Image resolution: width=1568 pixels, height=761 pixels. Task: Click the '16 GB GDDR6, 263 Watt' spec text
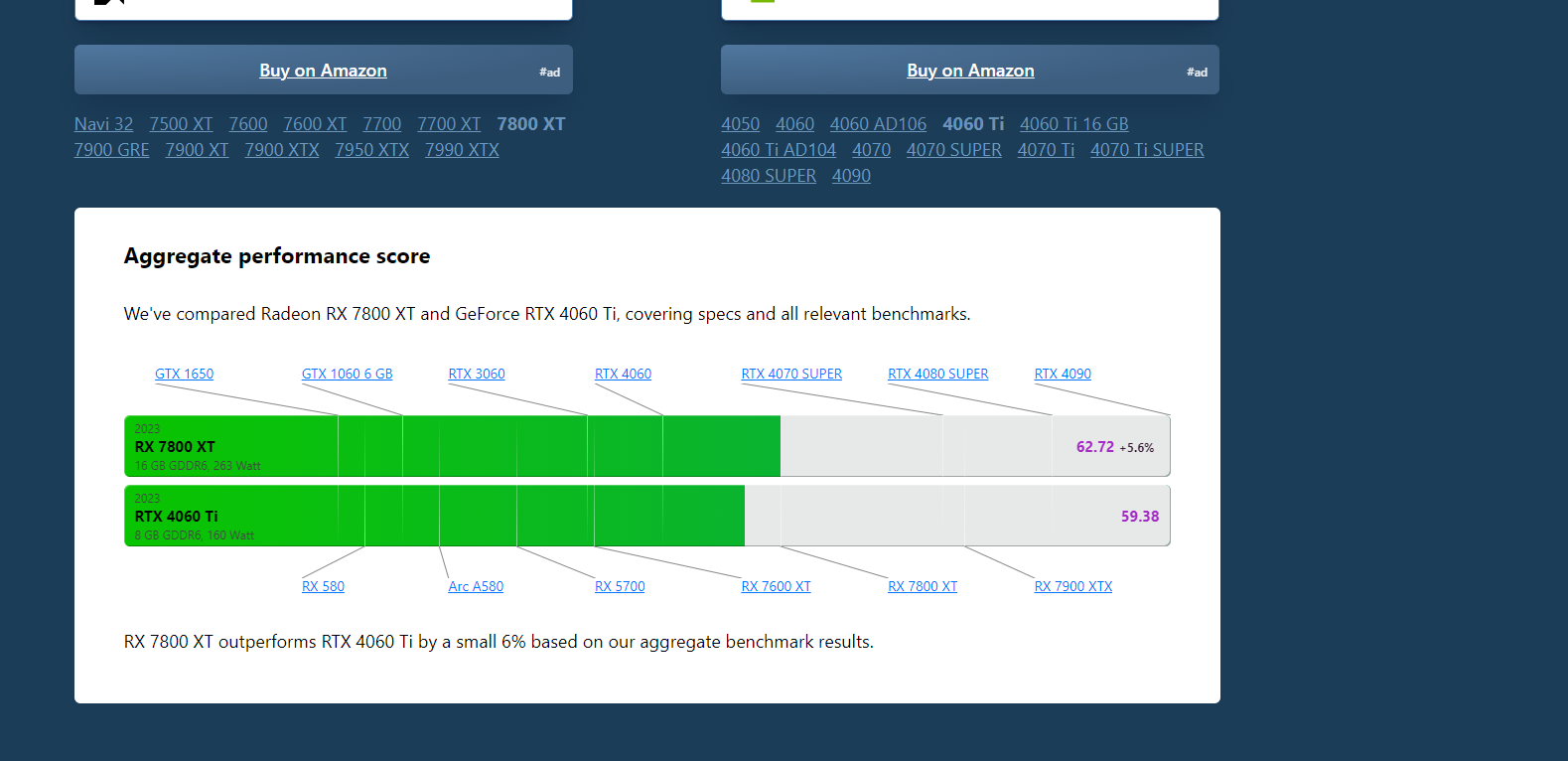click(198, 466)
